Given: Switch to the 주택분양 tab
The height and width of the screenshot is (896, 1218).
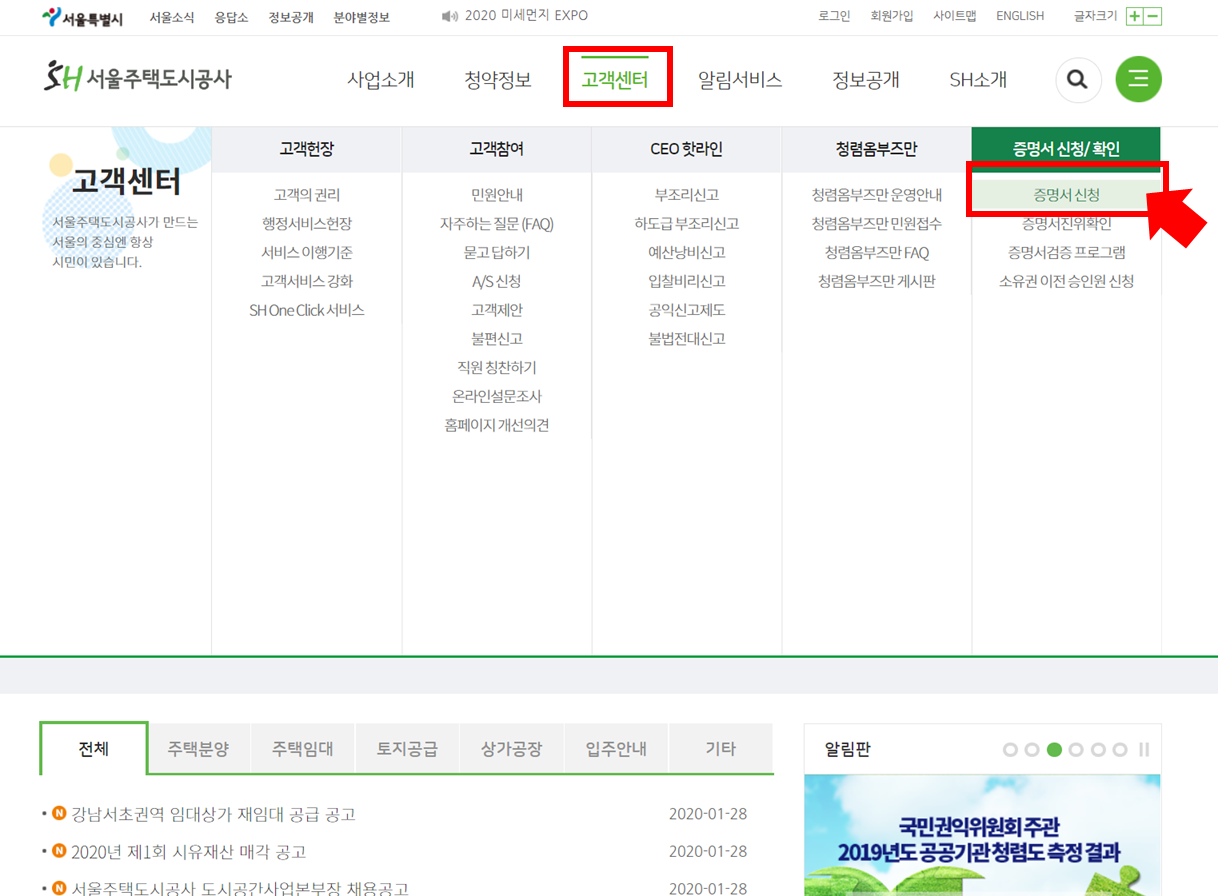Looking at the screenshot, I should coord(198,748).
